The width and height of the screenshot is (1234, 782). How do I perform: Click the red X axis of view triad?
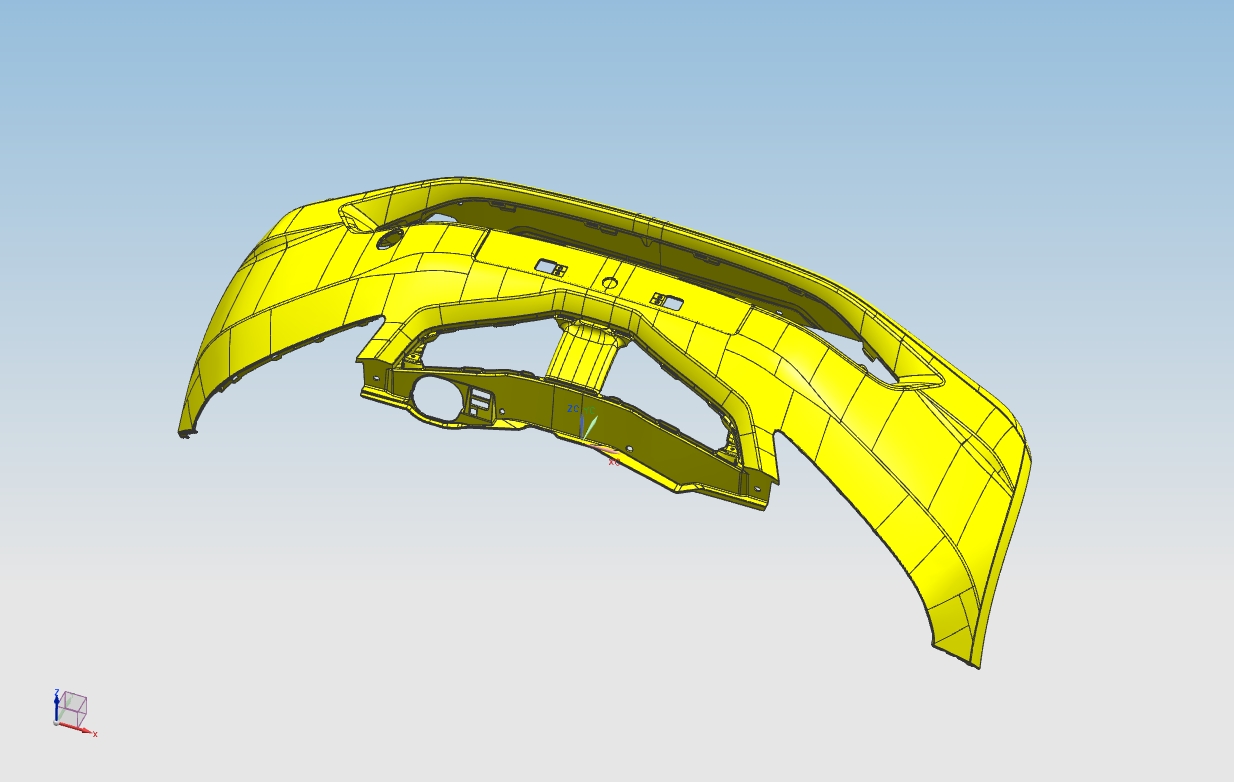click(79, 729)
